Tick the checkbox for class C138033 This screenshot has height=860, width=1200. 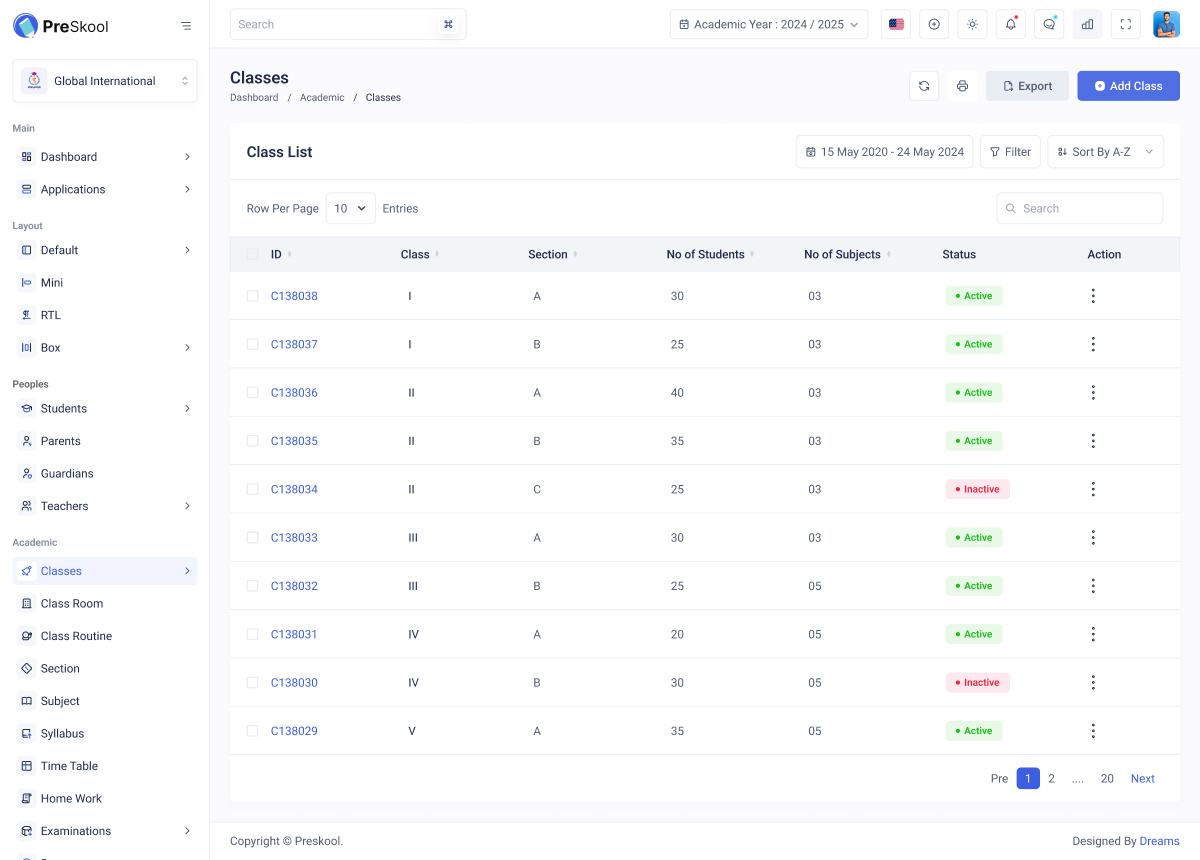(252, 538)
